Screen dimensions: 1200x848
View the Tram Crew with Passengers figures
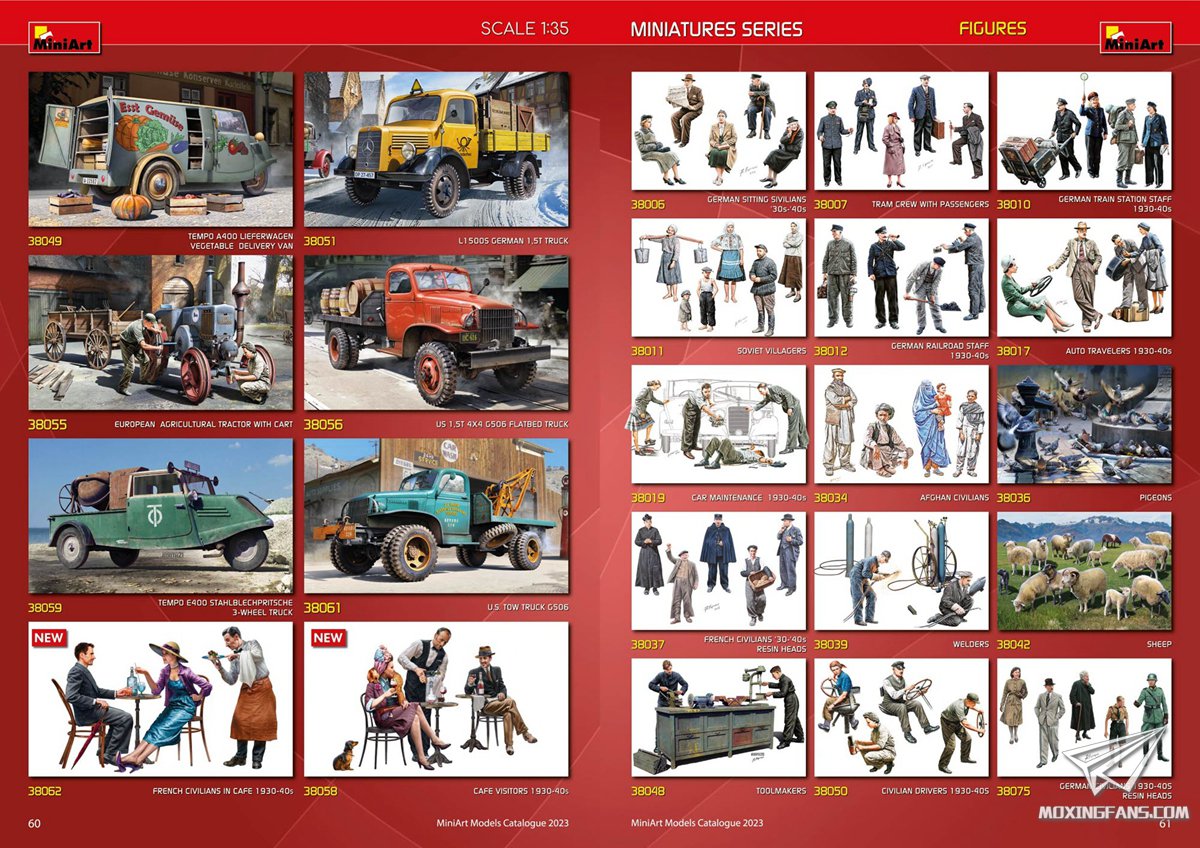[x=901, y=131]
